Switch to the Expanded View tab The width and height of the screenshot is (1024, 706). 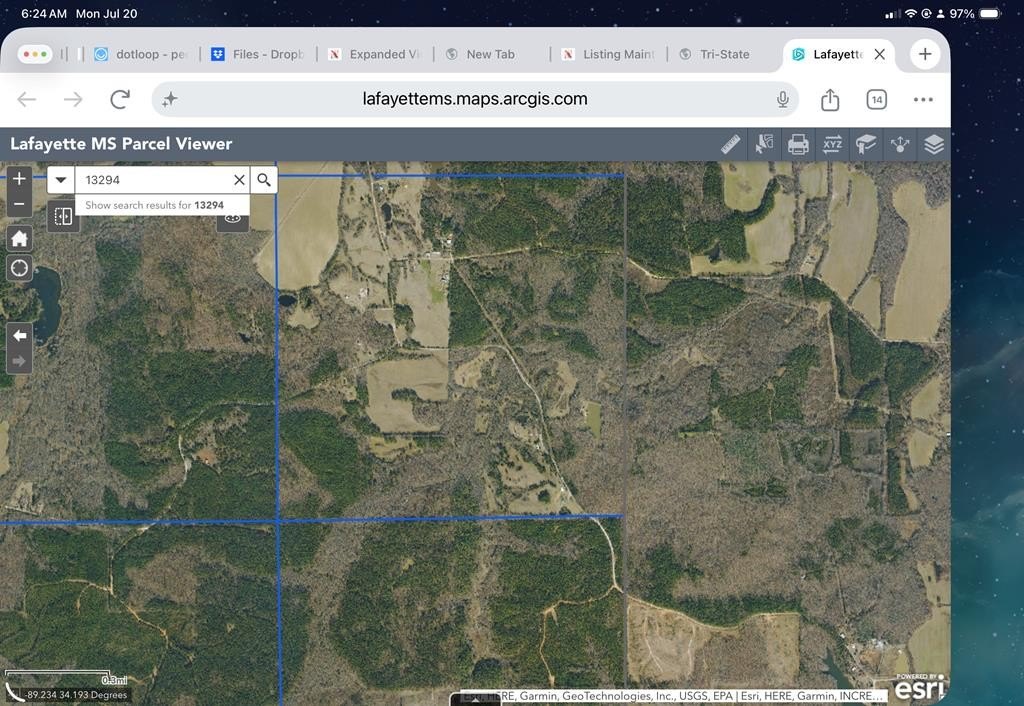374,54
